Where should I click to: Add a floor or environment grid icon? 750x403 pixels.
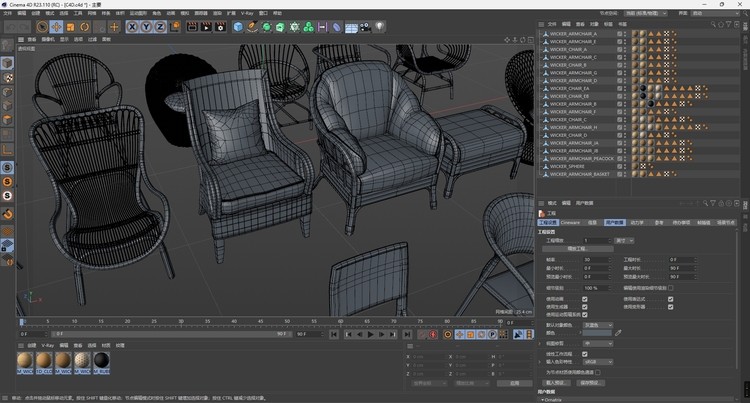pyautogui.click(x=351, y=28)
